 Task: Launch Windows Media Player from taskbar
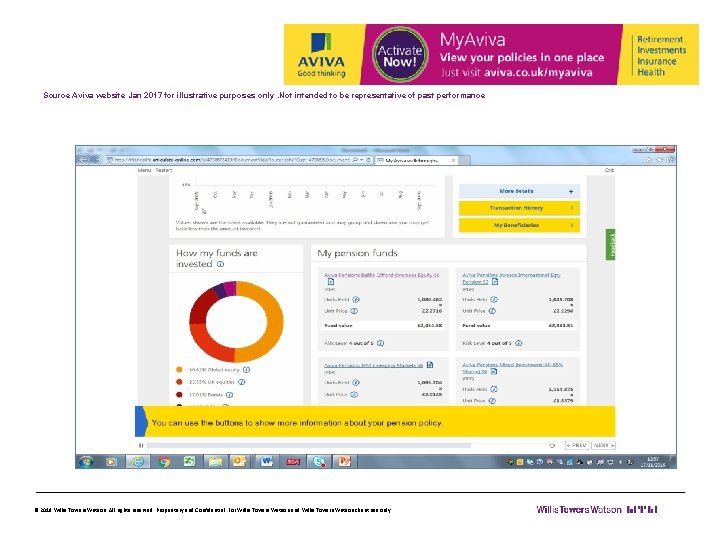(111, 461)
